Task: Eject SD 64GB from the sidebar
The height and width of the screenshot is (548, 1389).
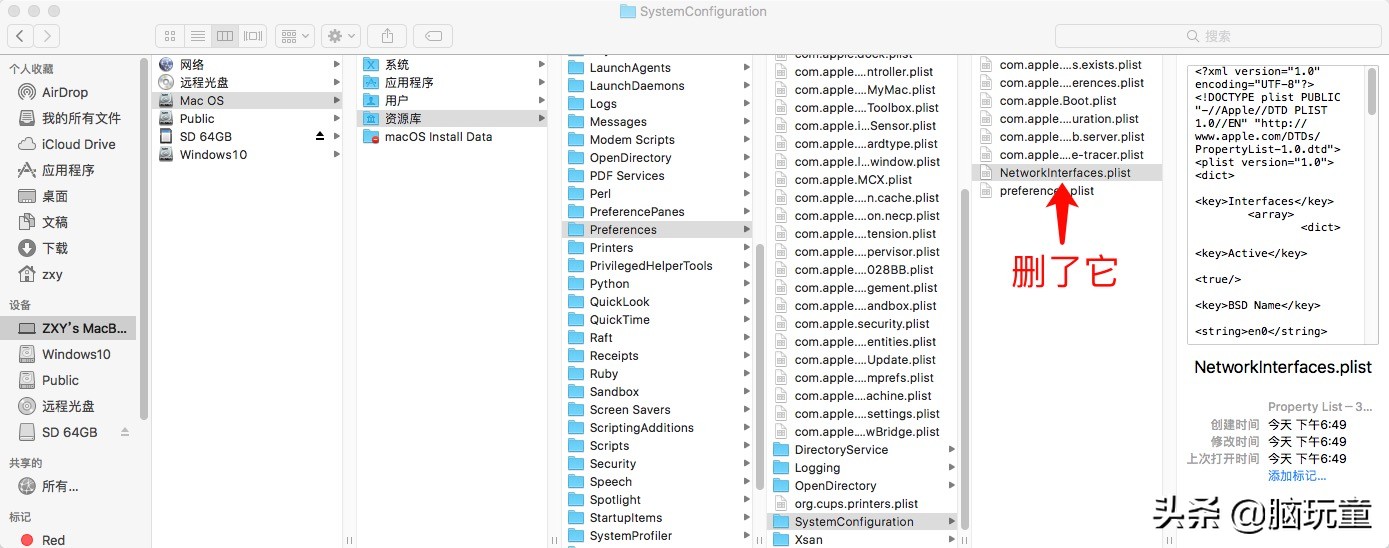Action: coord(125,432)
